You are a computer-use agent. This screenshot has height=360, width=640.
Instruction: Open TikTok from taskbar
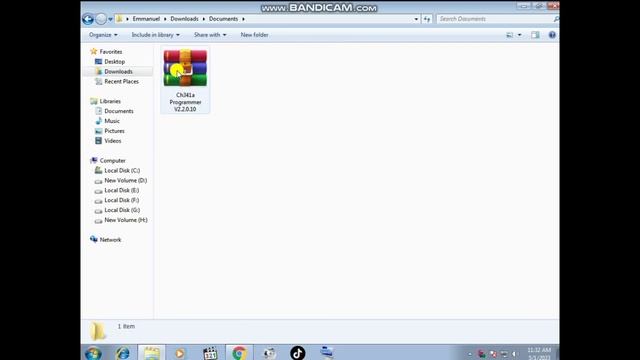coord(298,353)
